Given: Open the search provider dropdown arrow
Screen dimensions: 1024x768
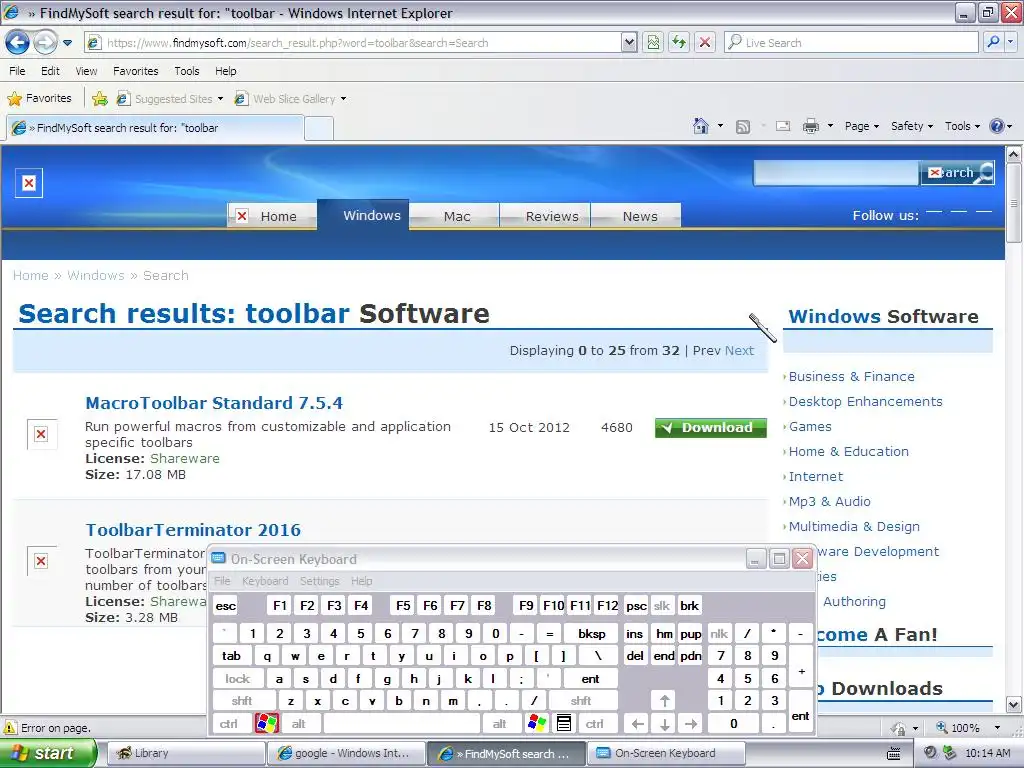Looking at the screenshot, I should click(1010, 42).
